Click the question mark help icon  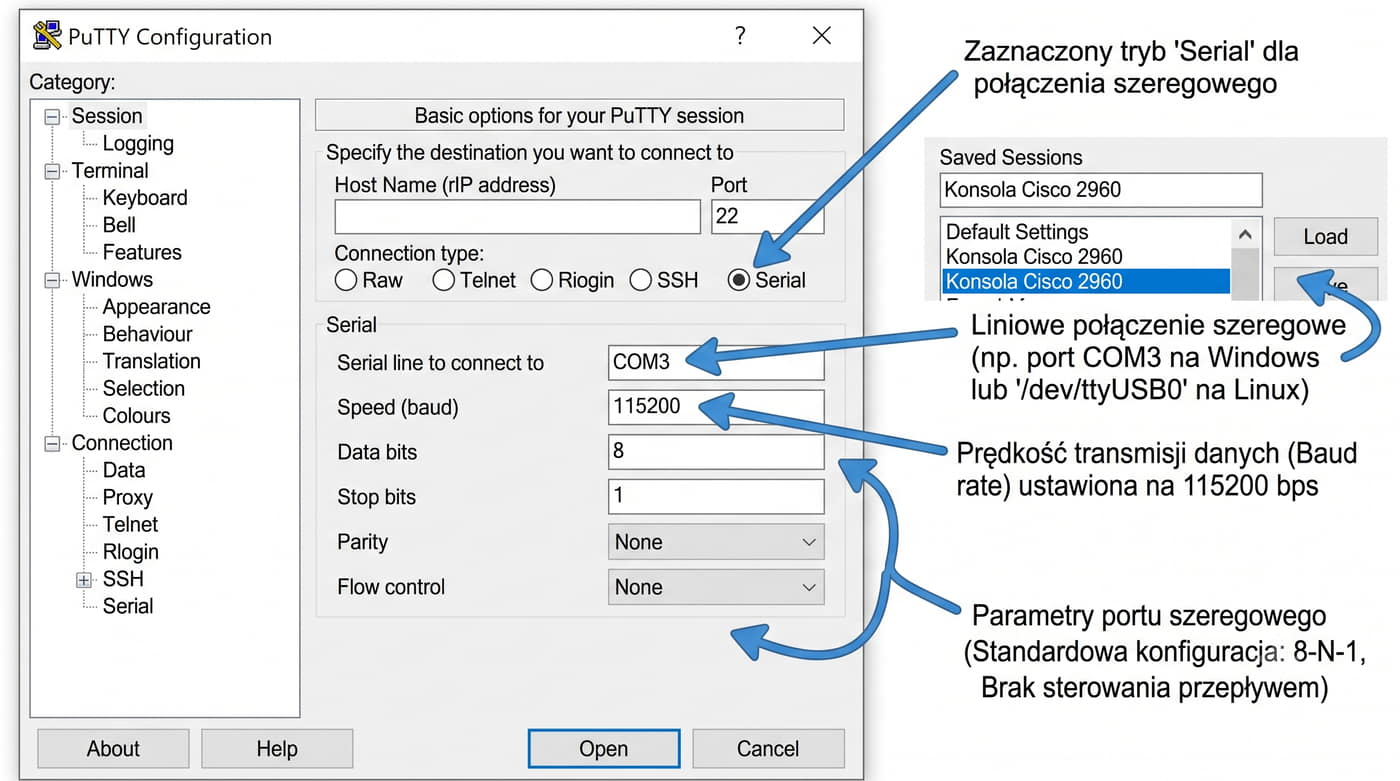[740, 36]
